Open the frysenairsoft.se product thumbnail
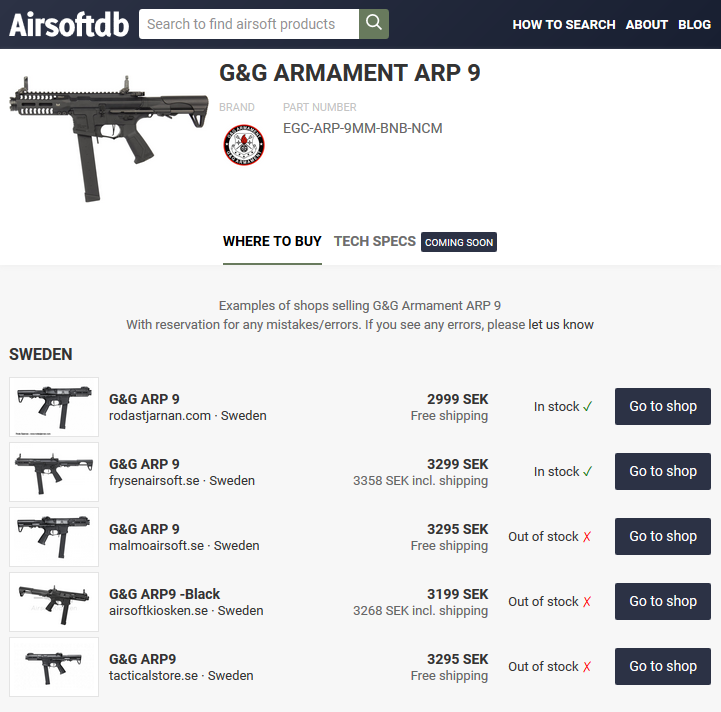The width and height of the screenshot is (721, 712). [54, 472]
